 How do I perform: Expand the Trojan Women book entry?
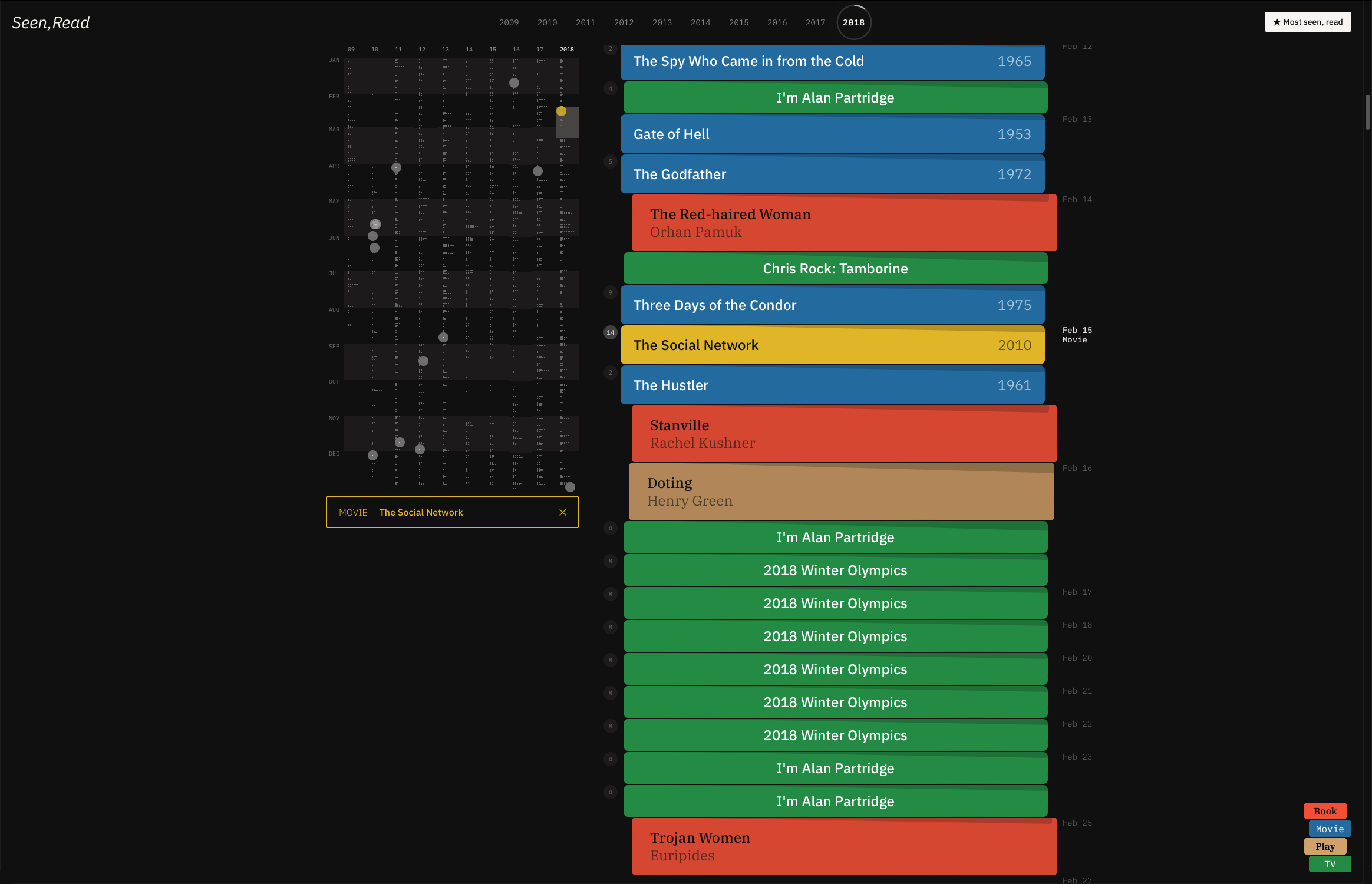(843, 847)
